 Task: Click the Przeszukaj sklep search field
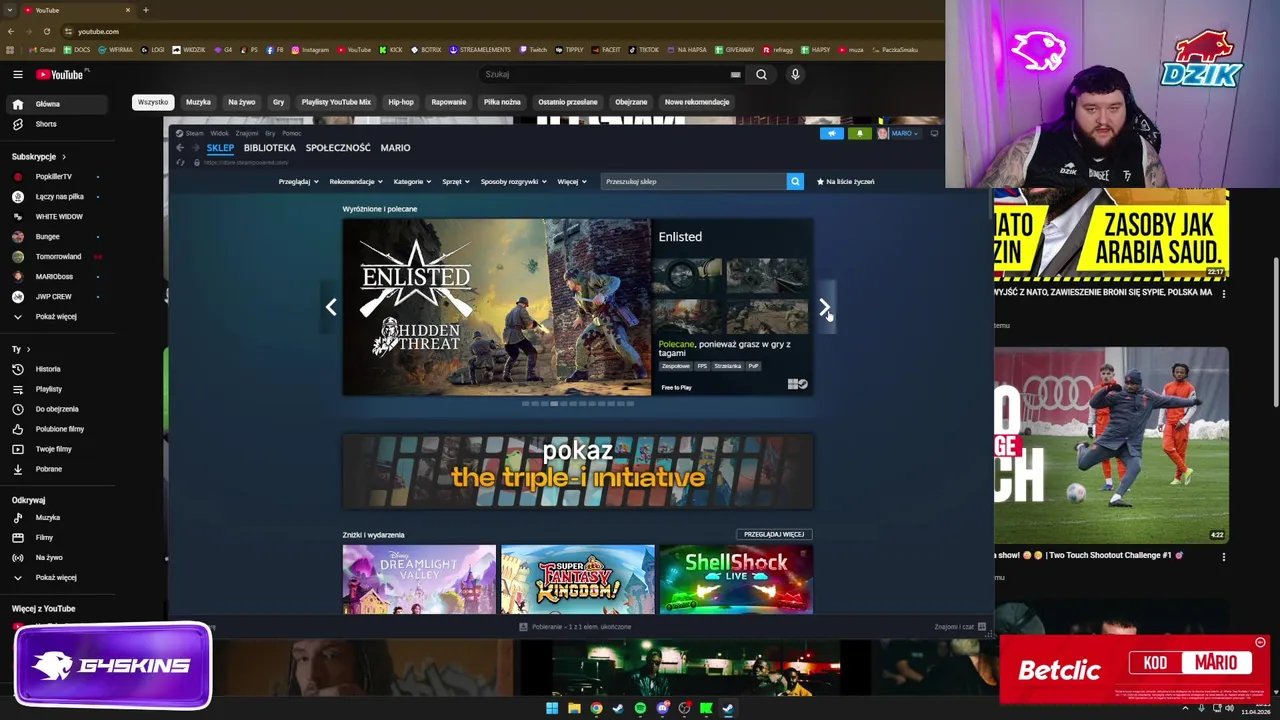pos(694,181)
